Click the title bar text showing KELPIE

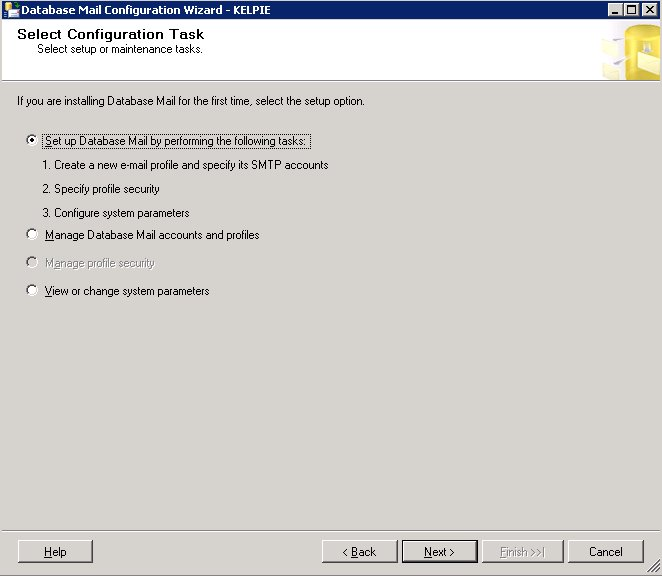coord(252,10)
